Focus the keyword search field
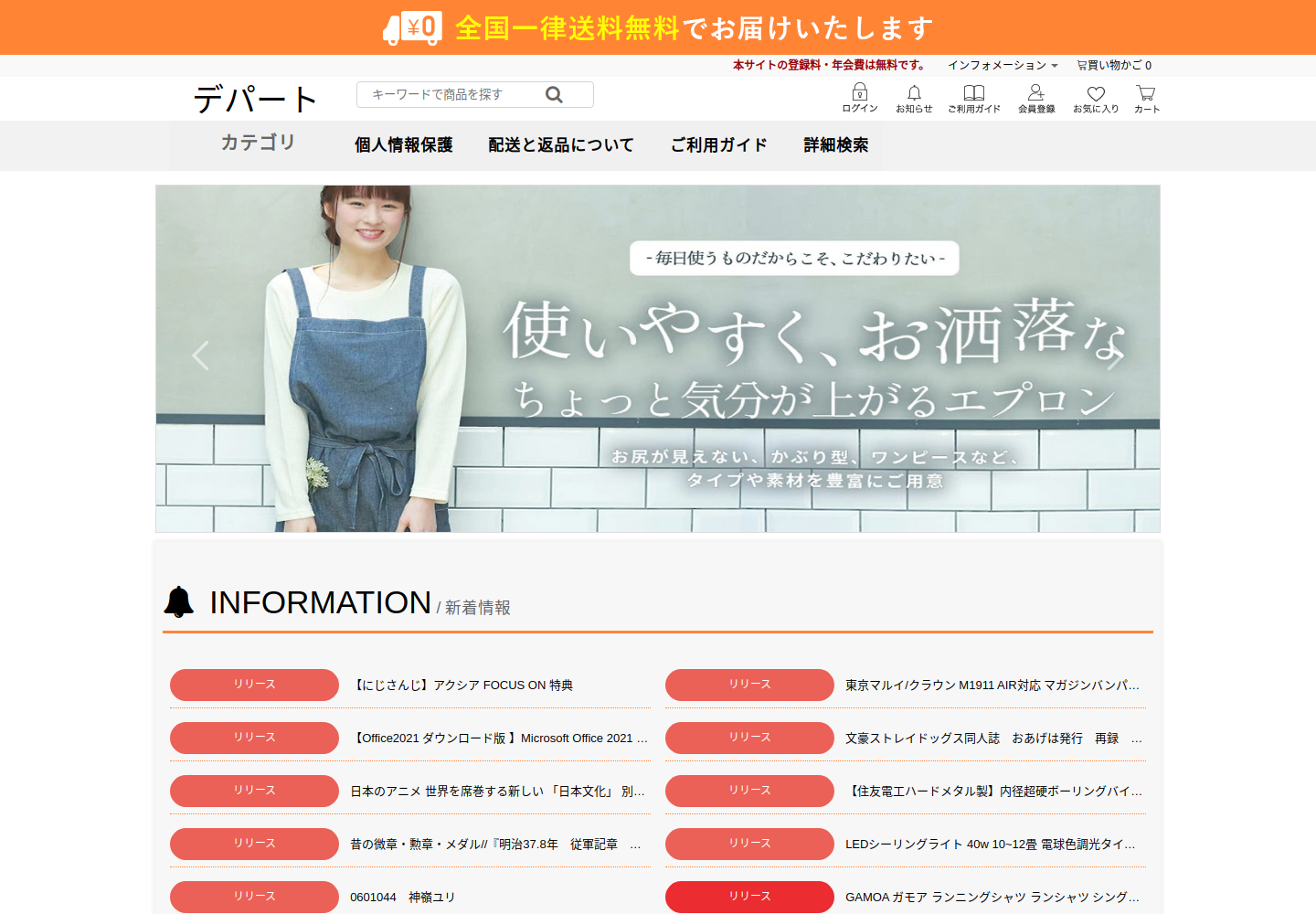Viewport: 1316px width, 914px height. tap(475, 94)
